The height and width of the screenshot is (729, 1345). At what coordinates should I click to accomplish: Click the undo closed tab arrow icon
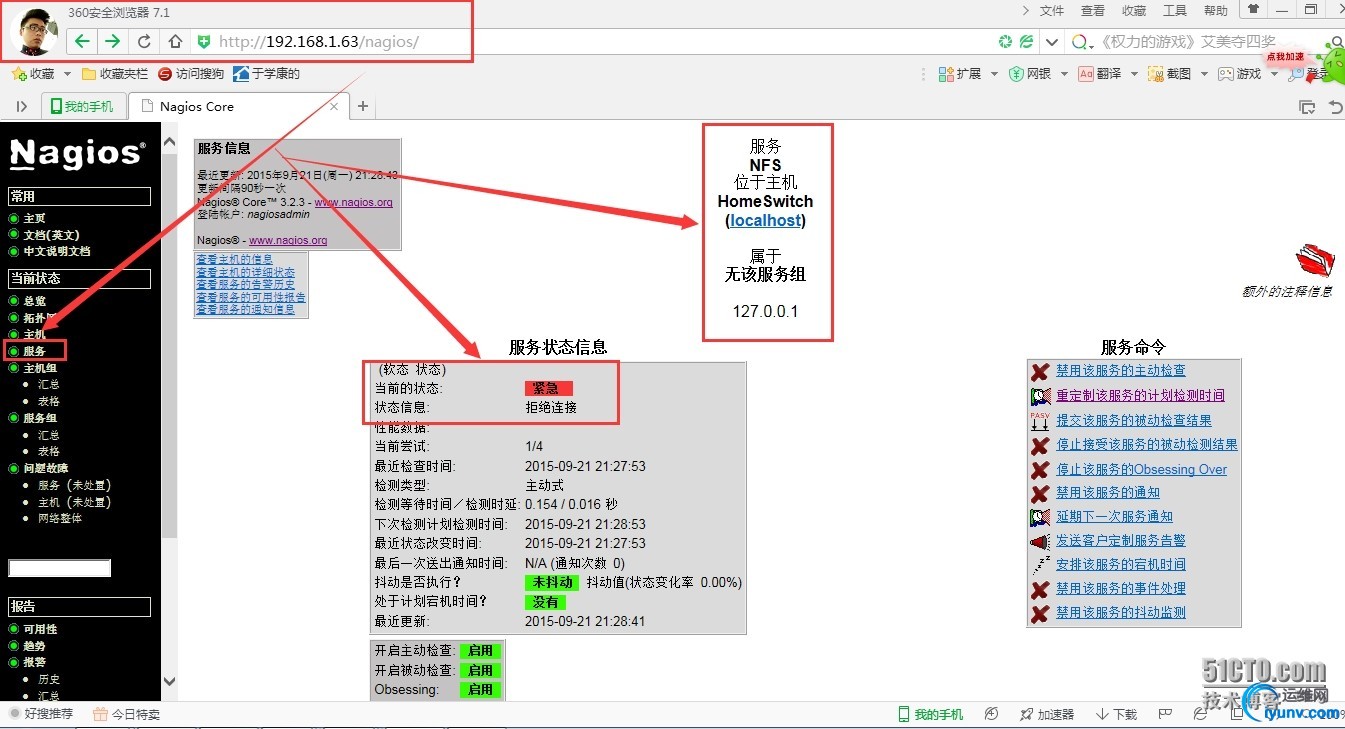(x=1335, y=107)
